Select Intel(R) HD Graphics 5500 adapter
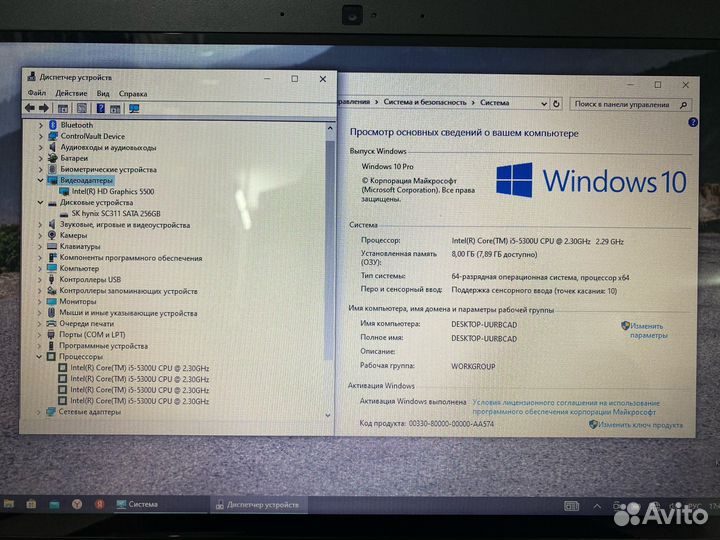This screenshot has height=540, width=720. coord(113,191)
